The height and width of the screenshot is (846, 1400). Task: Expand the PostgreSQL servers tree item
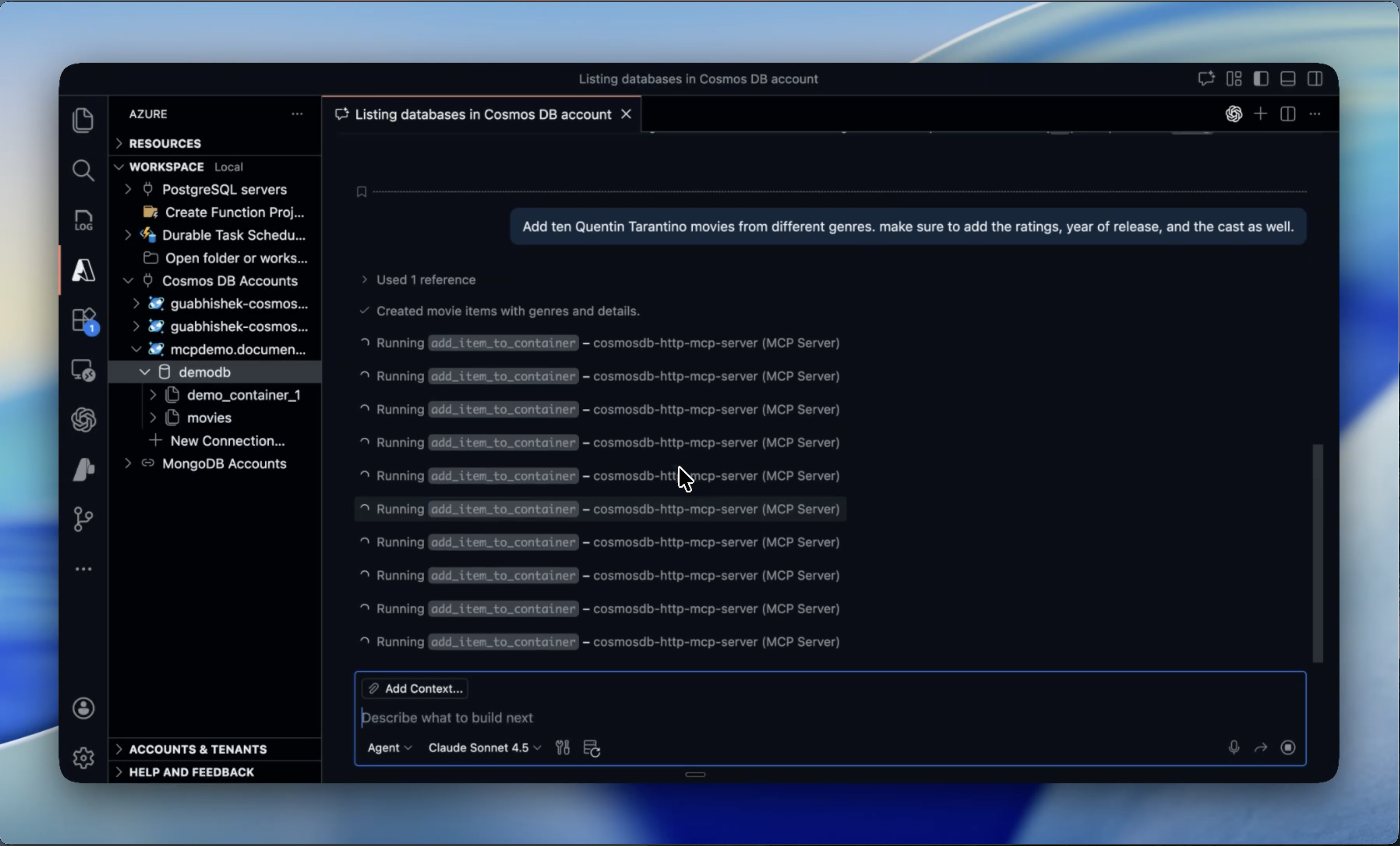(x=128, y=189)
